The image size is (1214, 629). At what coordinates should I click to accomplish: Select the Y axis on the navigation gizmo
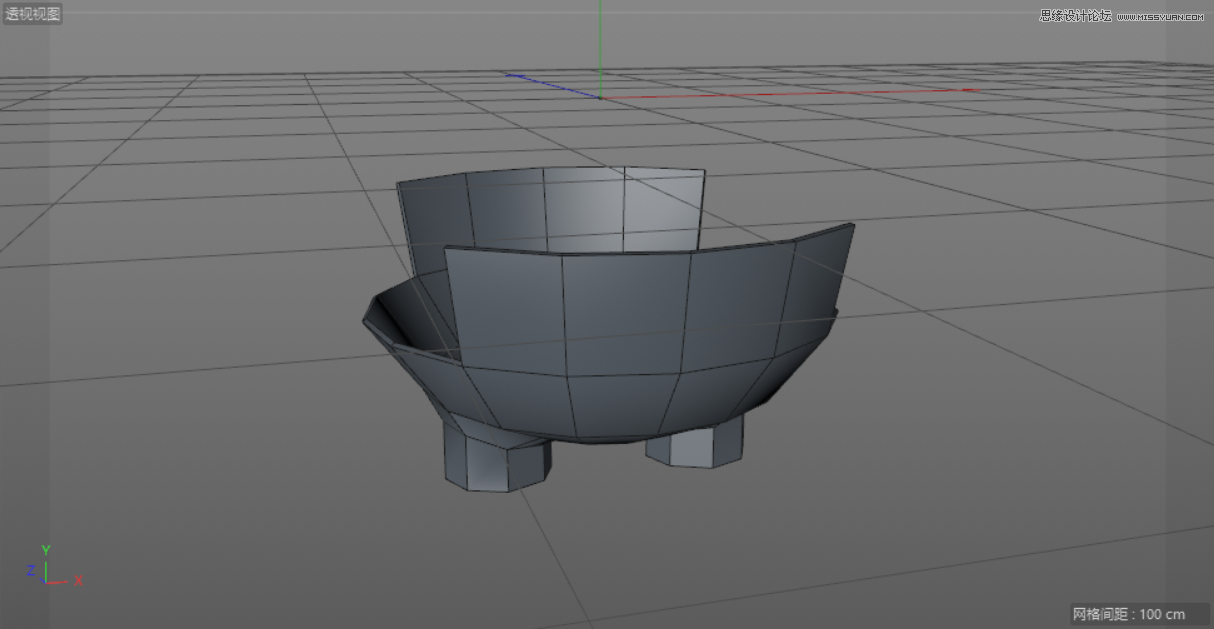[46, 549]
